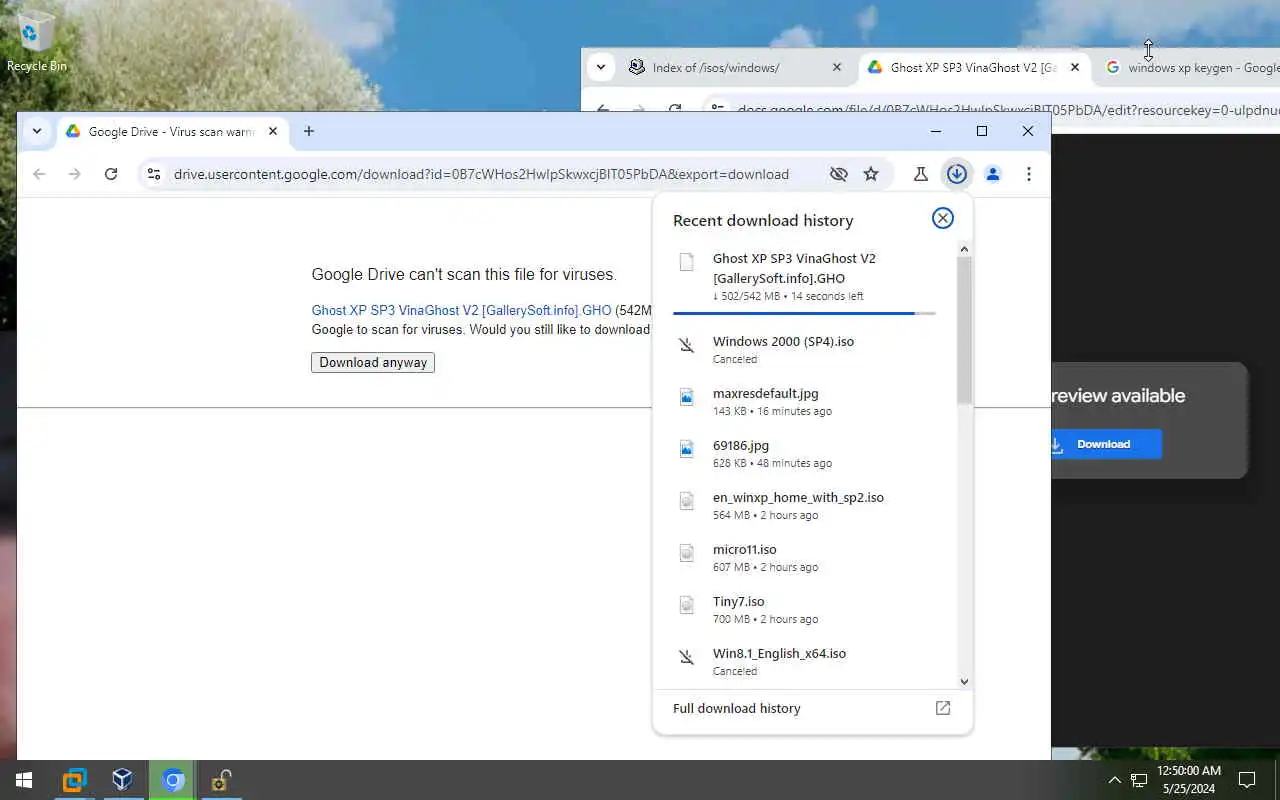Image resolution: width=1280 pixels, height=800 pixels.
Task: Switch to Chrome on the taskbar
Action: (x=173, y=780)
